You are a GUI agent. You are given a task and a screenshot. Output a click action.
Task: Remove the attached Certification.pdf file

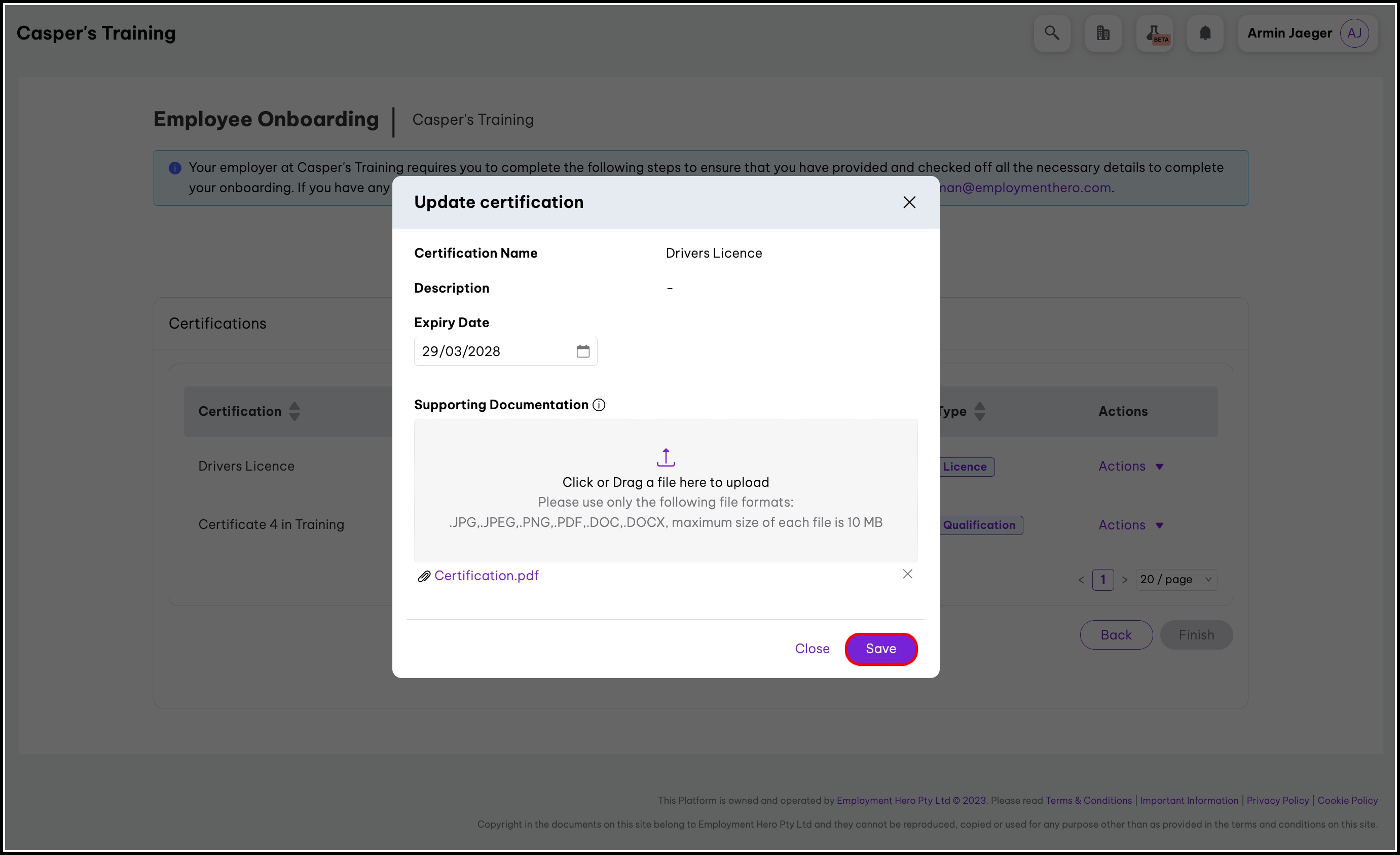pos(907,574)
